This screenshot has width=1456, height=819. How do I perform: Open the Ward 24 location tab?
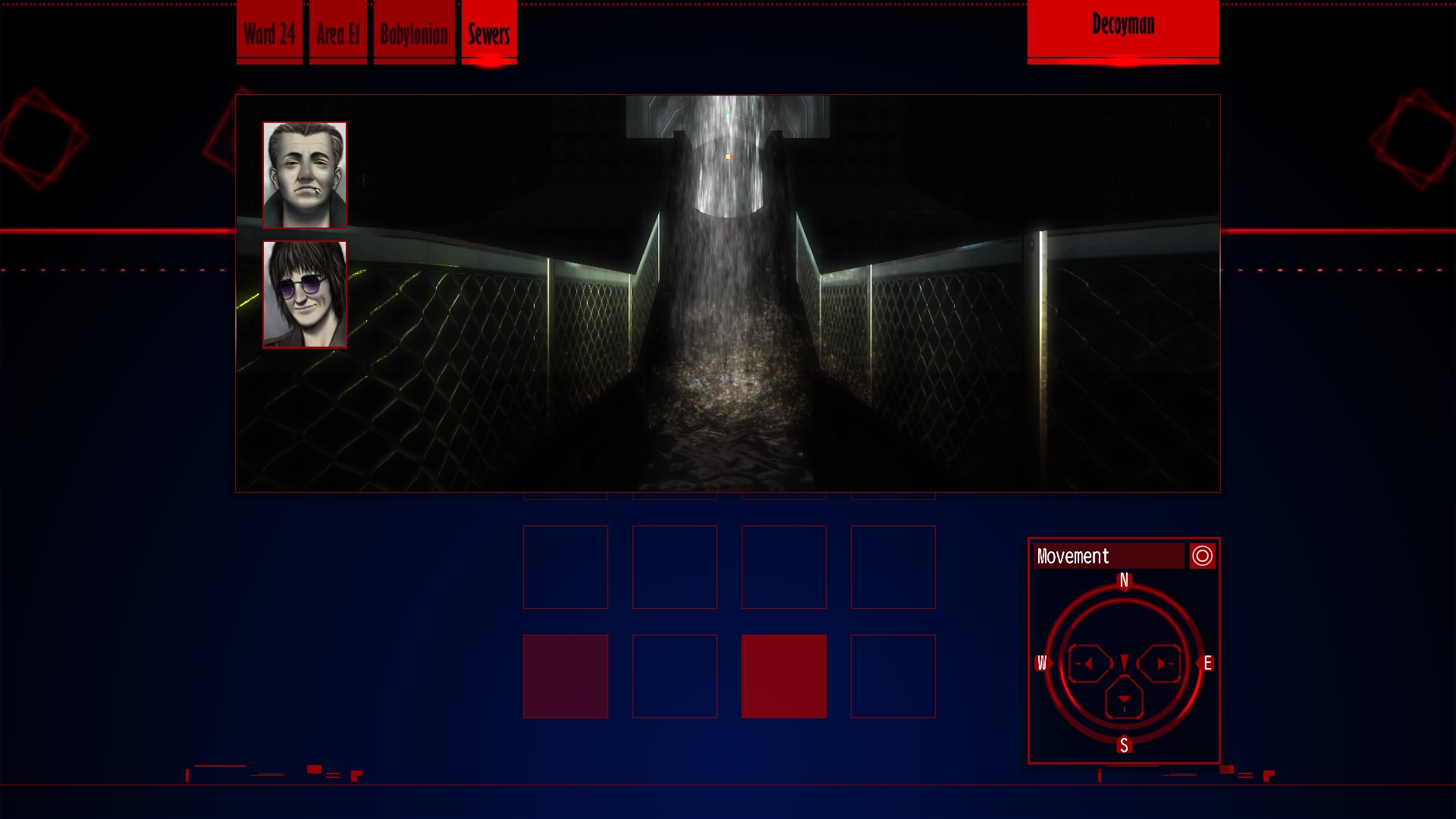[x=269, y=33]
